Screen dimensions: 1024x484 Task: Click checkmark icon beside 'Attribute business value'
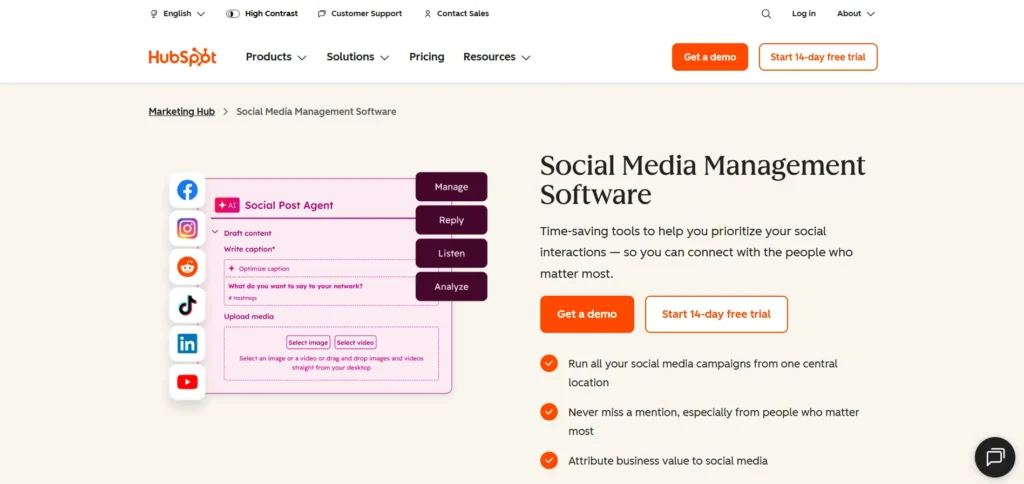click(x=549, y=460)
